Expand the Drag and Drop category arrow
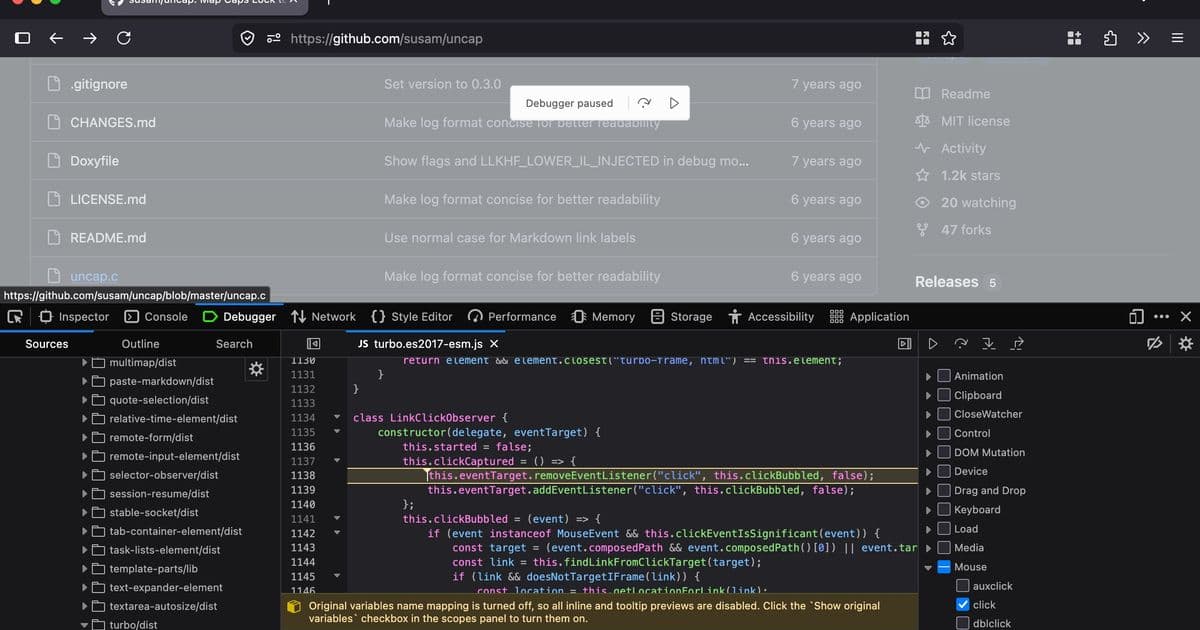 coord(929,490)
